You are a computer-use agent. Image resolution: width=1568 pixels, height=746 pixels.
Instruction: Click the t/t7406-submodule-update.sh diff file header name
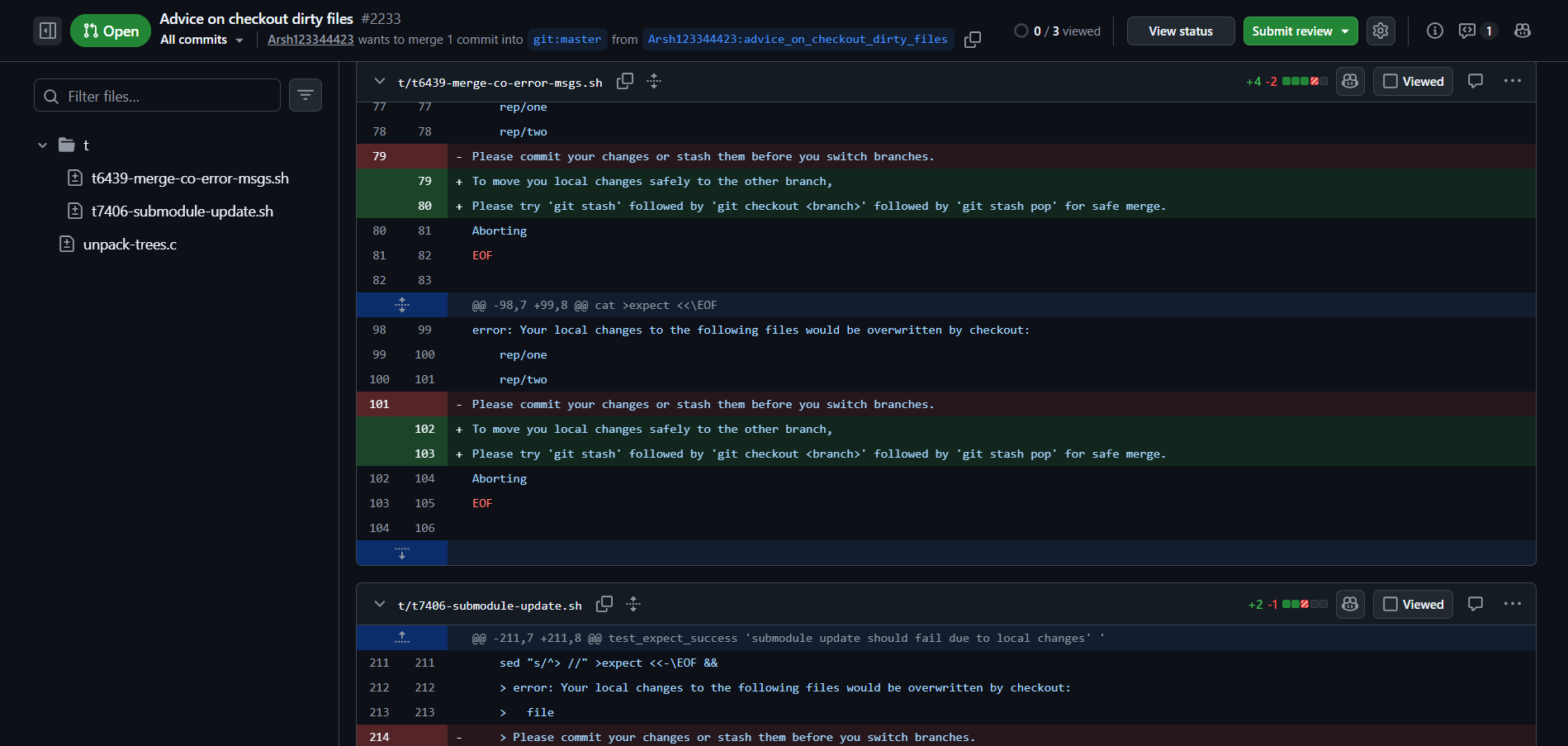click(x=490, y=606)
